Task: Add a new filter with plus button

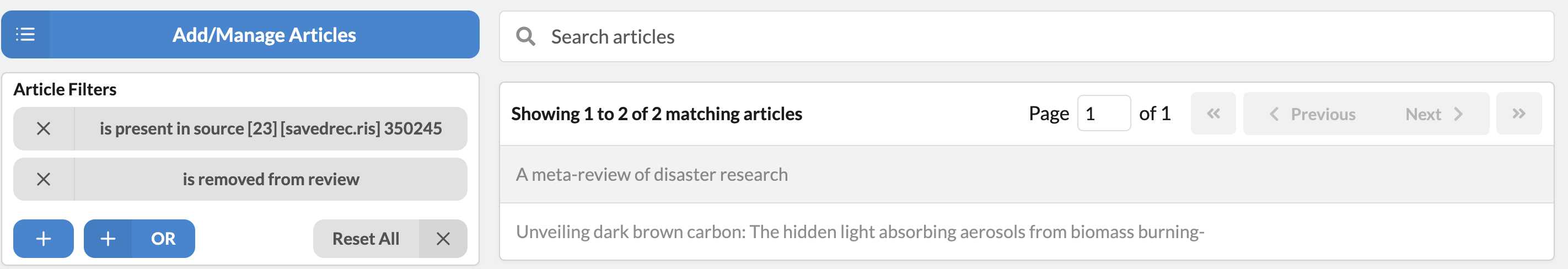Action: (43, 239)
